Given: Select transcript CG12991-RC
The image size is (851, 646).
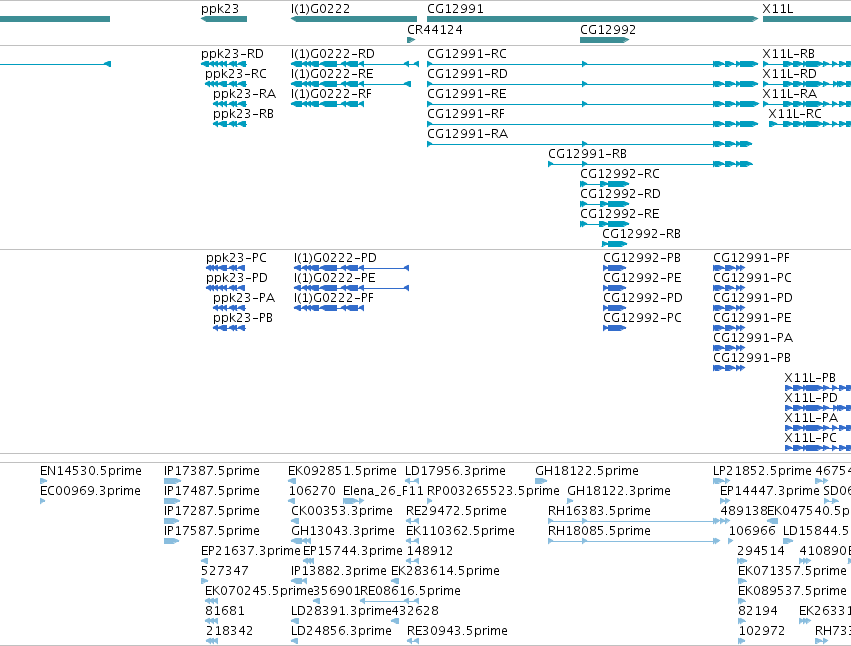Looking at the screenshot, I should tap(467, 54).
